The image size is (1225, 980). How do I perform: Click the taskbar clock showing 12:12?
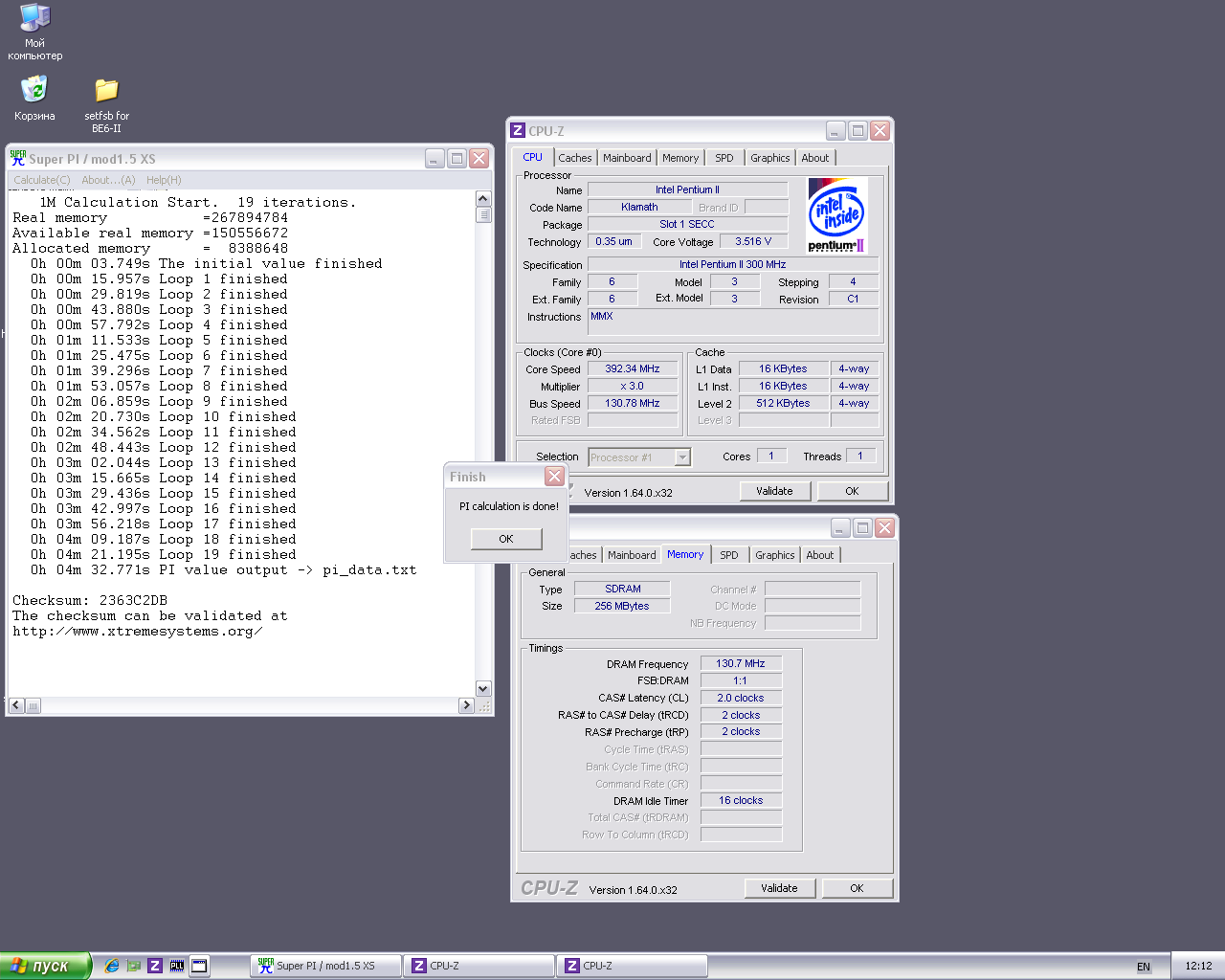click(x=1198, y=967)
